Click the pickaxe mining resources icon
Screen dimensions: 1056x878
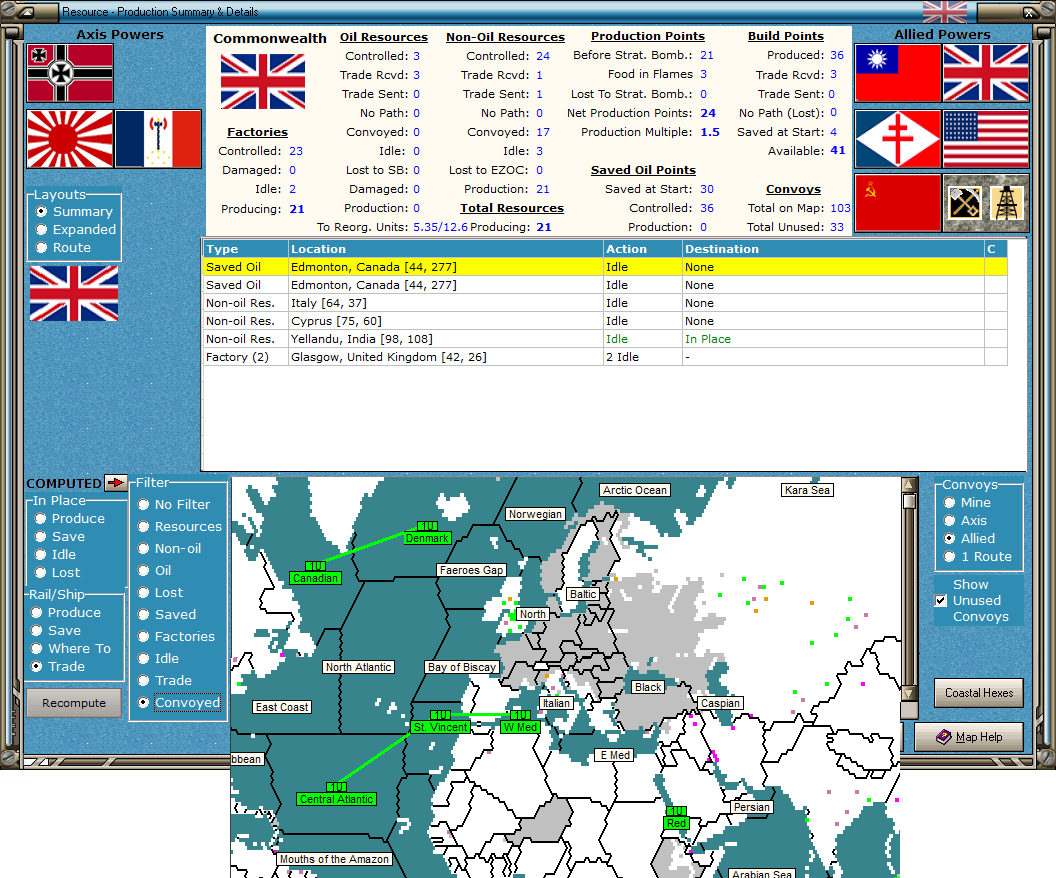pos(964,203)
